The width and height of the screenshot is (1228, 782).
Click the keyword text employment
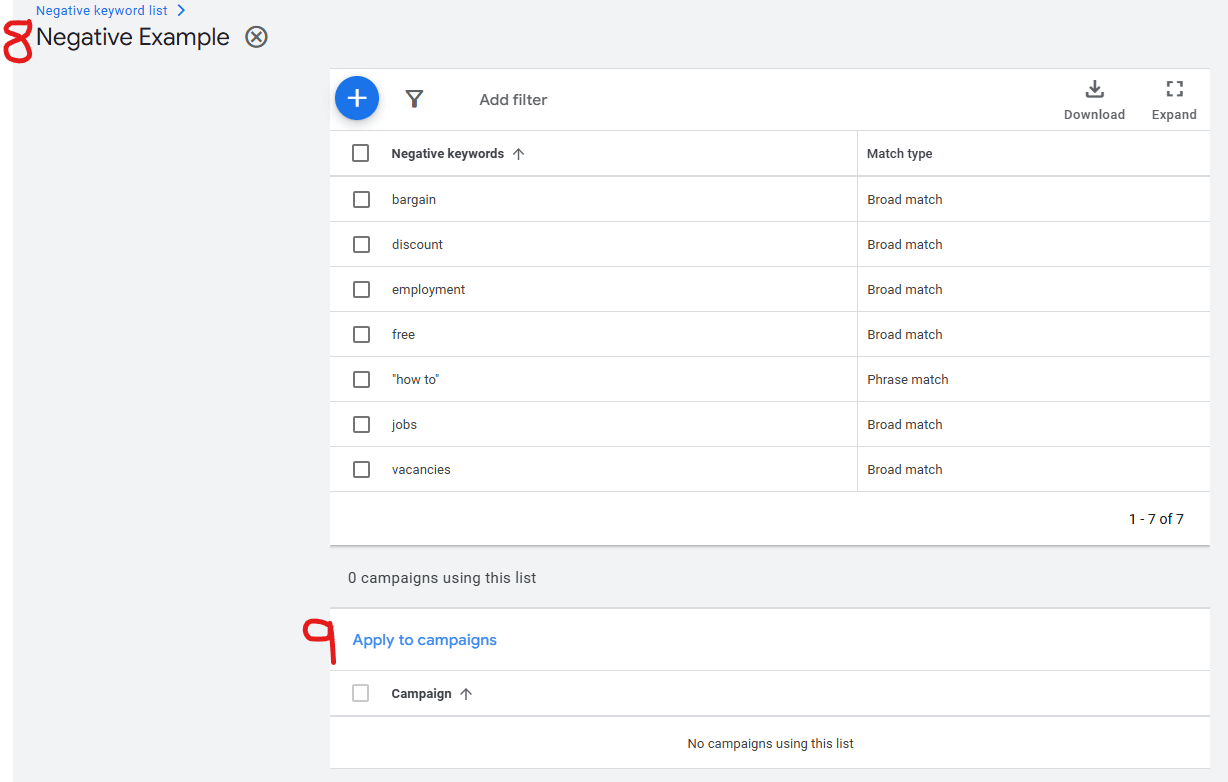pyautogui.click(x=428, y=289)
